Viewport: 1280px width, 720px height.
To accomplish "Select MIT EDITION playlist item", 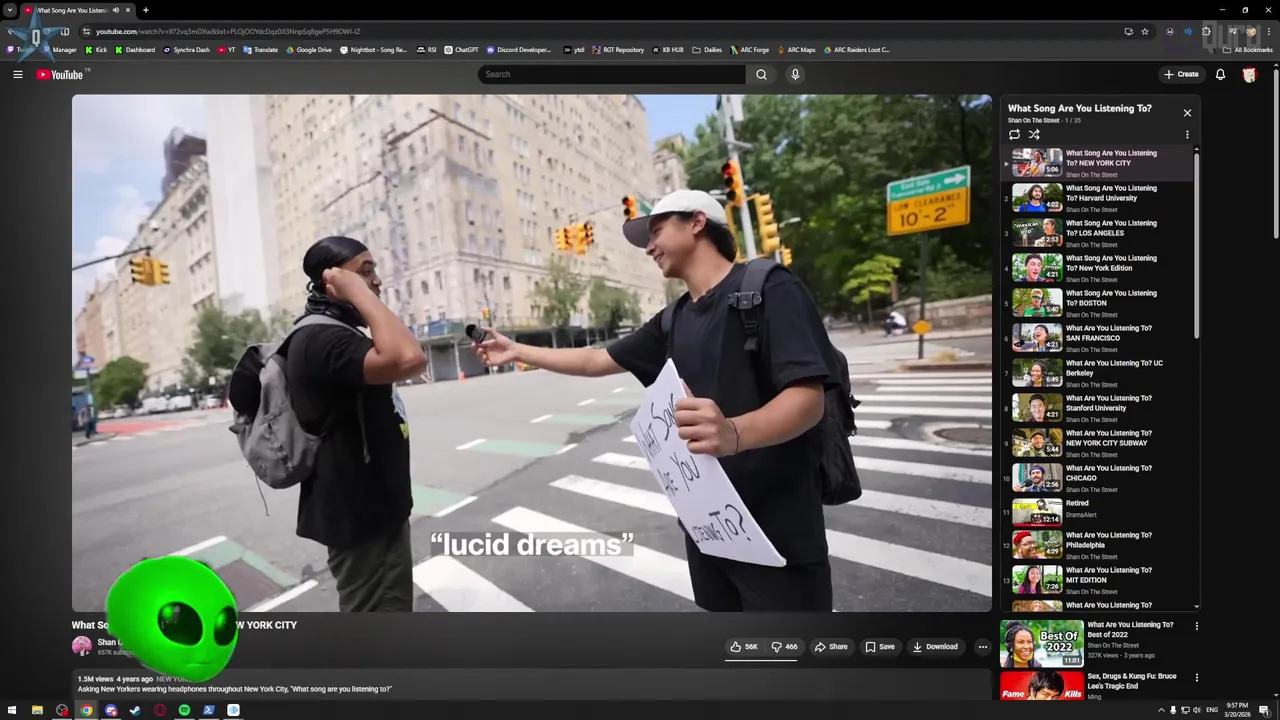I will [1097, 580].
